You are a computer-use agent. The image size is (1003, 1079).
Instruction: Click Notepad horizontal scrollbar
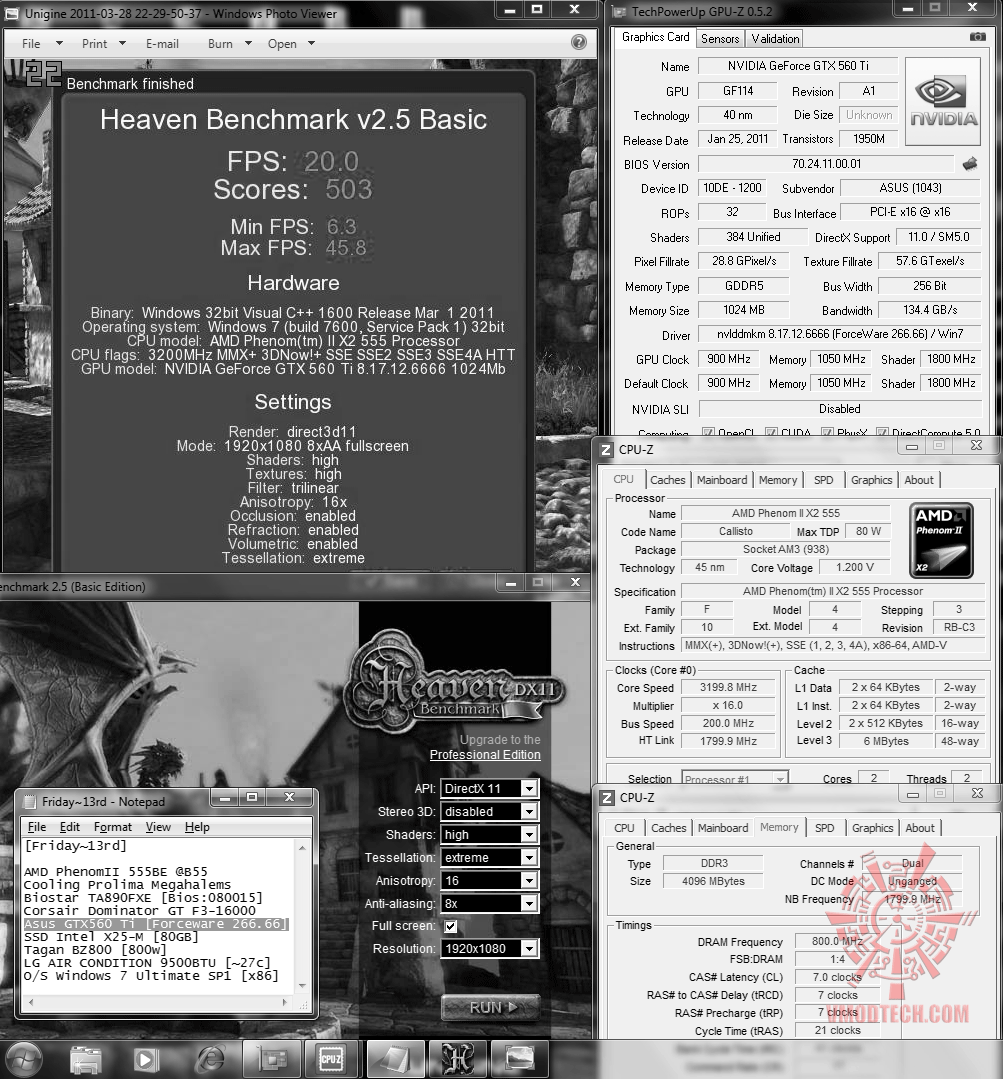click(x=158, y=1003)
